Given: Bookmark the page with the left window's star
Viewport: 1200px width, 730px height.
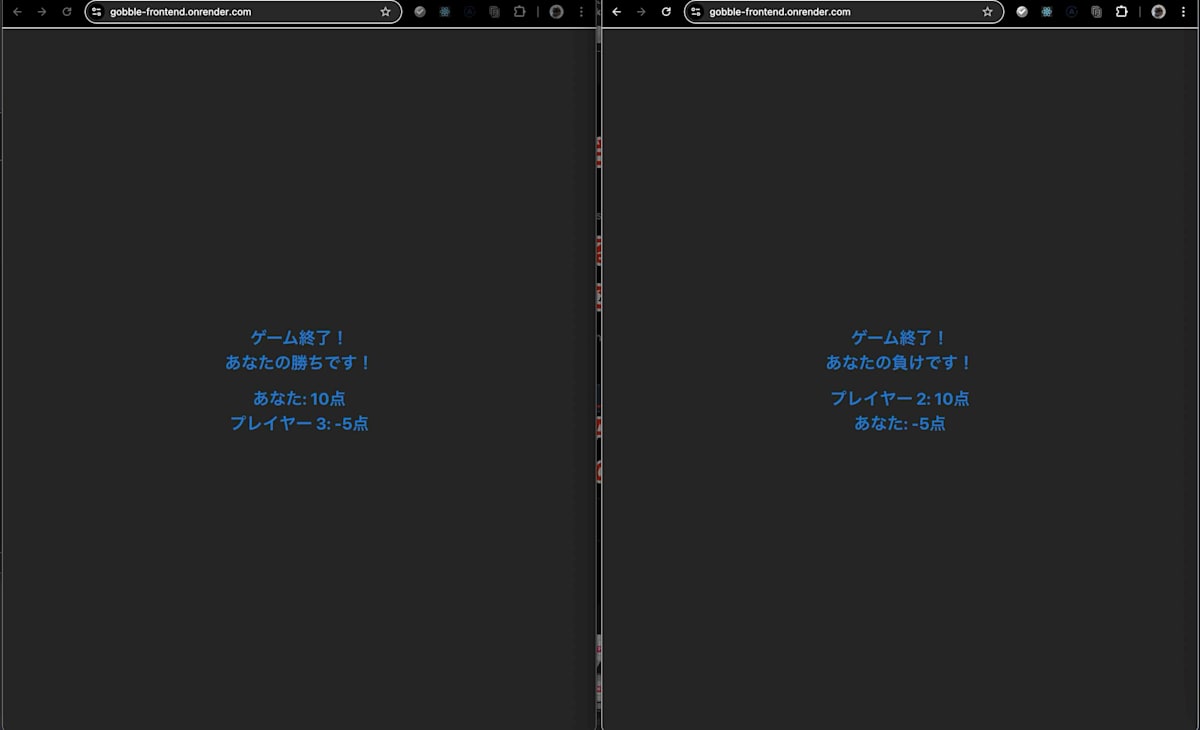Looking at the screenshot, I should [x=385, y=12].
